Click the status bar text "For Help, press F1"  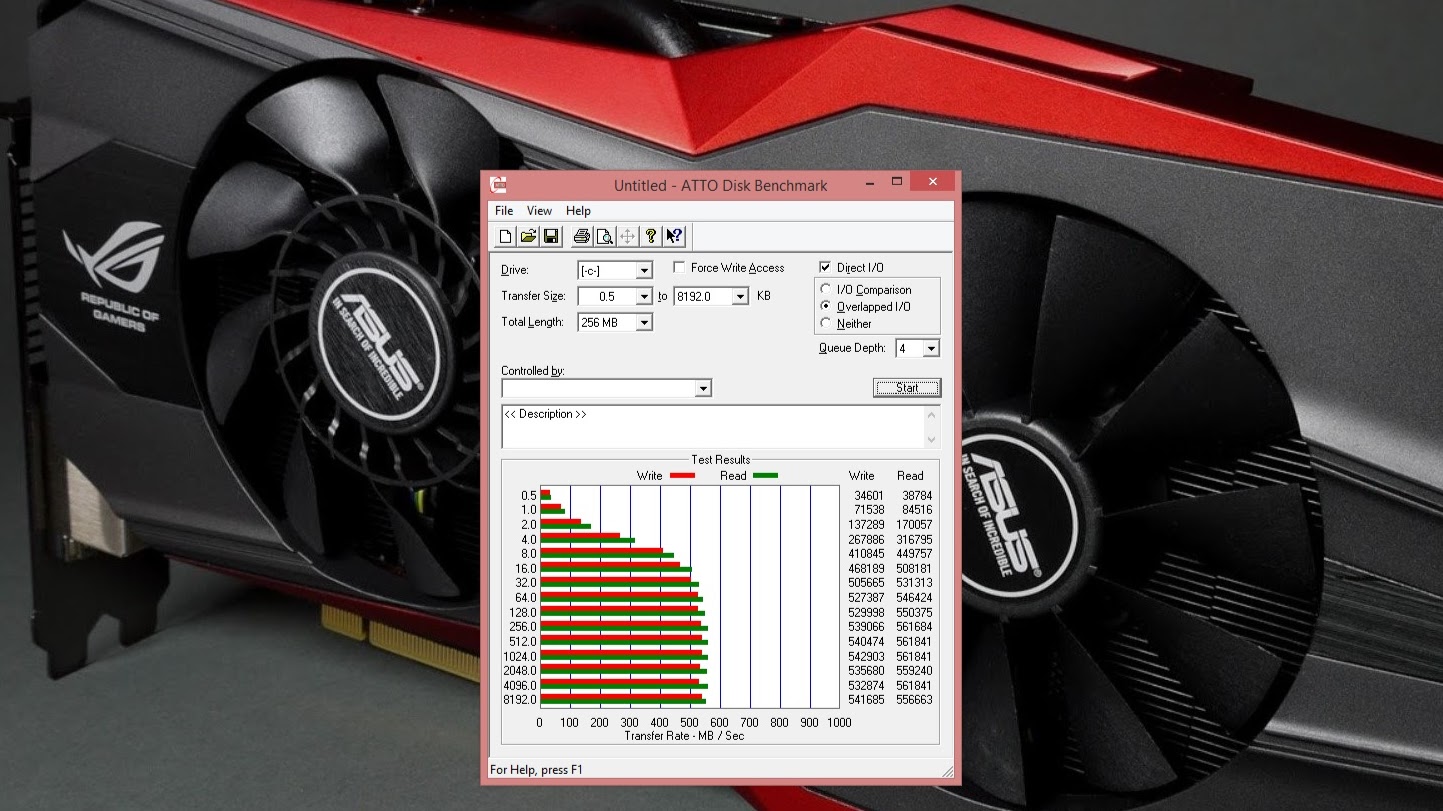536,770
